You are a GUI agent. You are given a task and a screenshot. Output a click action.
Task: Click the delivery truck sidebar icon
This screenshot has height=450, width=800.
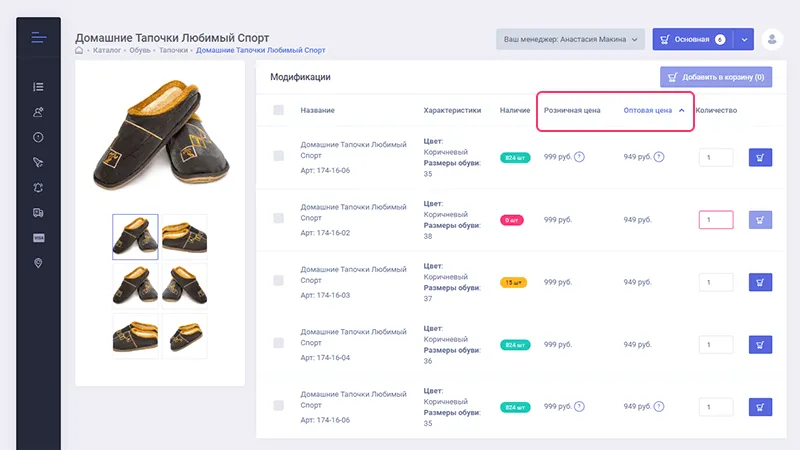[38, 212]
